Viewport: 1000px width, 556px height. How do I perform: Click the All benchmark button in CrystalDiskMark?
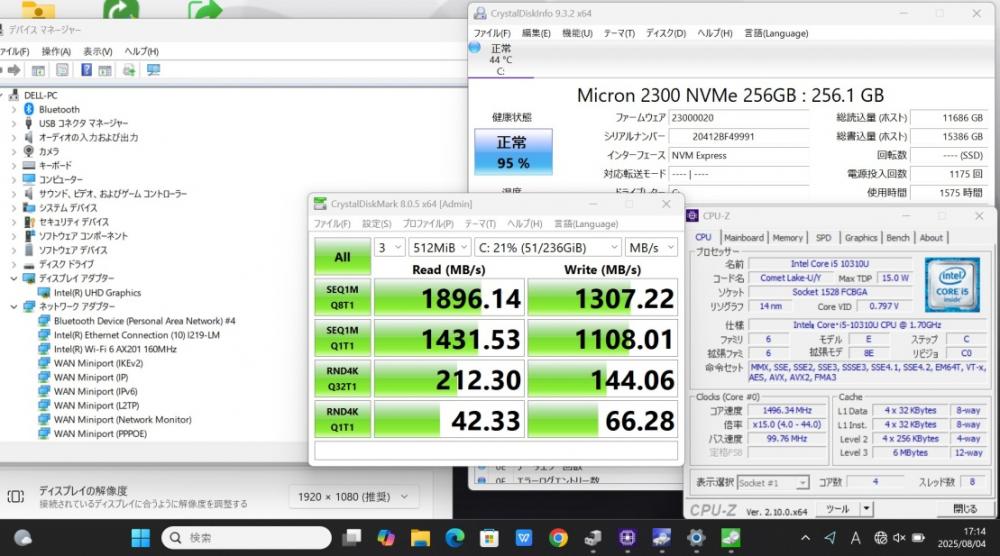[342, 257]
